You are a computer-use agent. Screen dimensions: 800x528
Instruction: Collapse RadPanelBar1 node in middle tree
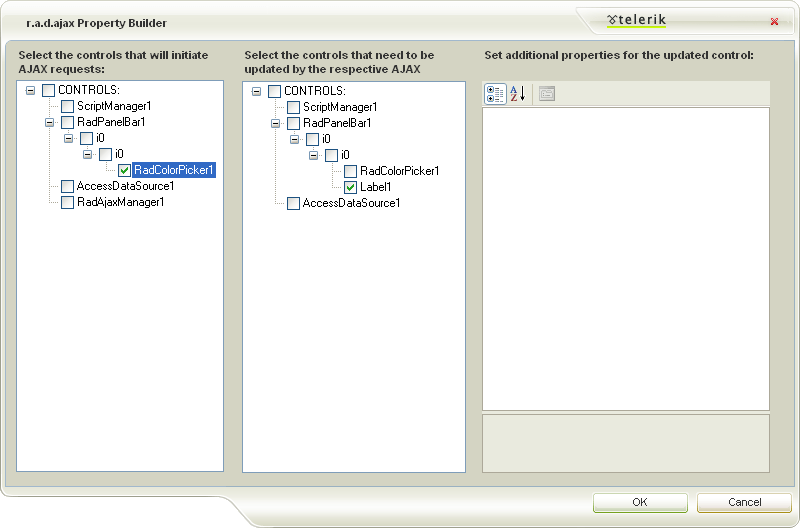click(275, 123)
